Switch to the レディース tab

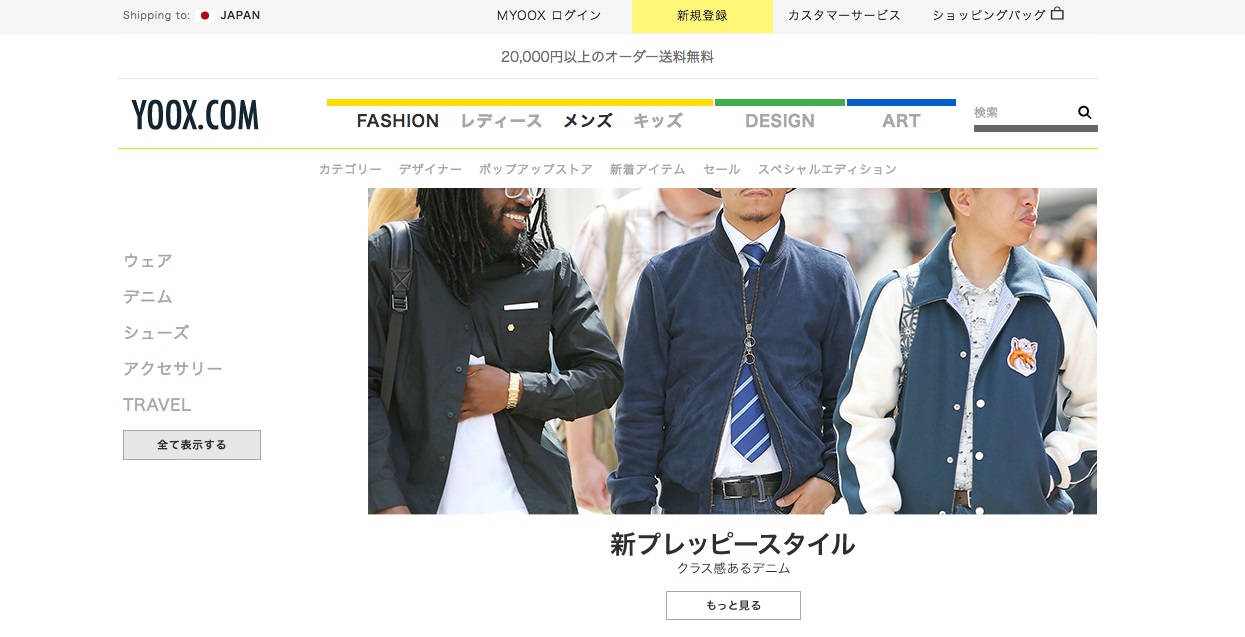point(501,121)
